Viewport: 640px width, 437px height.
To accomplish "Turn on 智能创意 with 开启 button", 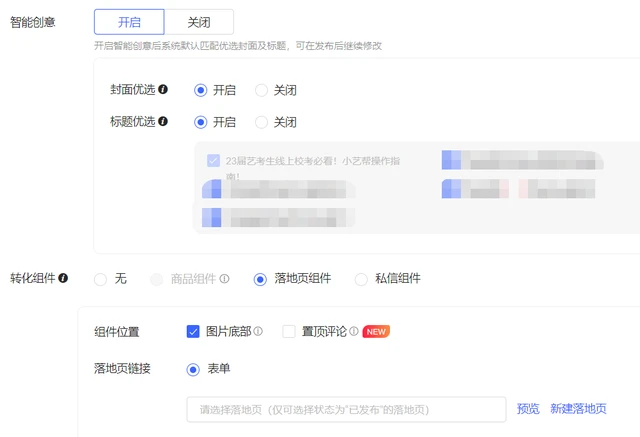I will [129, 22].
